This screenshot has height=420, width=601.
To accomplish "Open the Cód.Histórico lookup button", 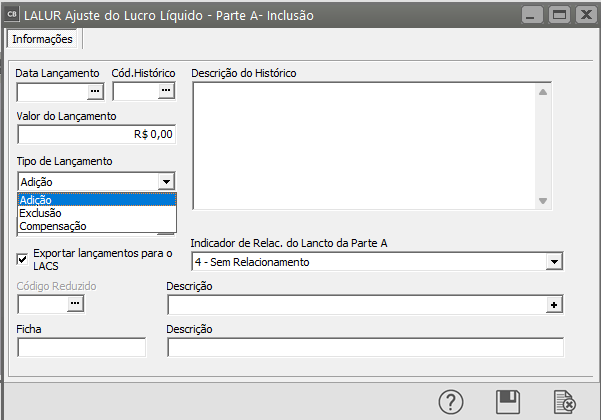I will [166, 92].
